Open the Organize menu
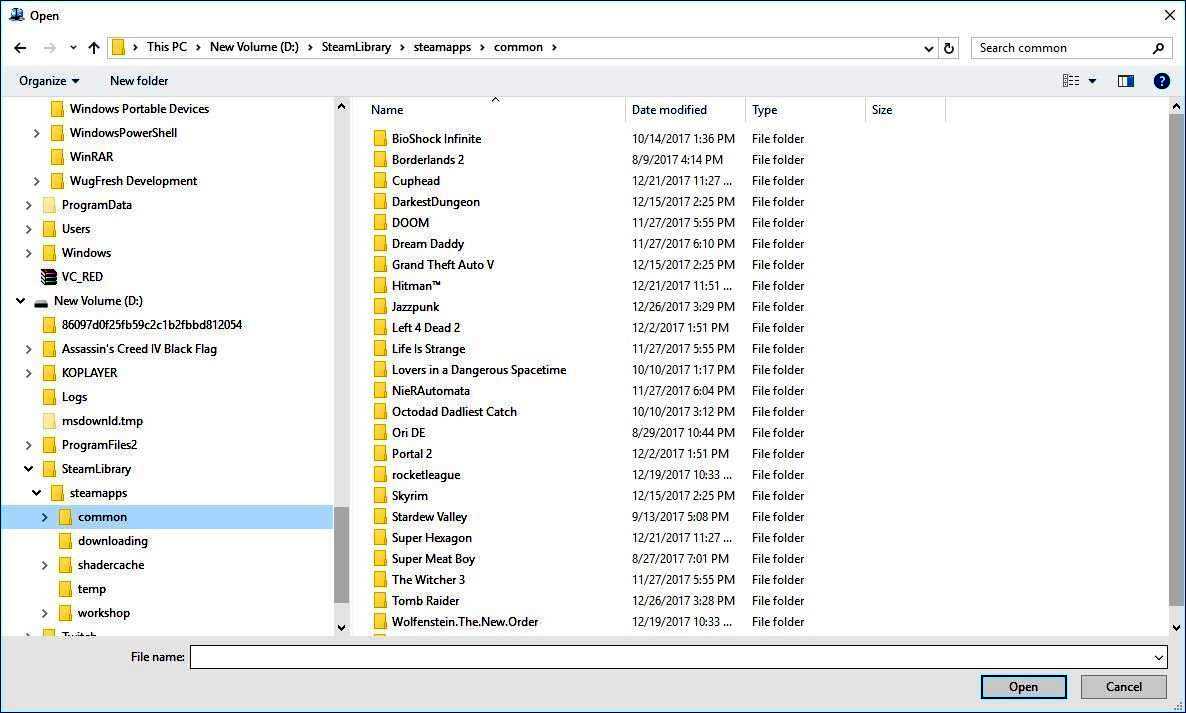Screen dimensions: 1186x713 click(x=48, y=81)
